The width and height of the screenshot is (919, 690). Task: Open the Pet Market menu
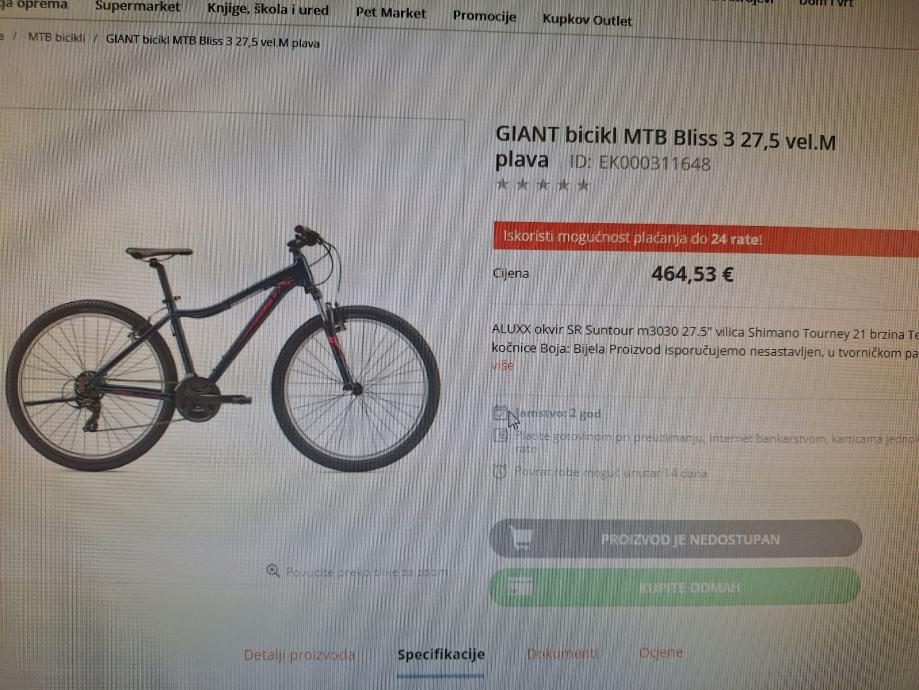coord(391,12)
